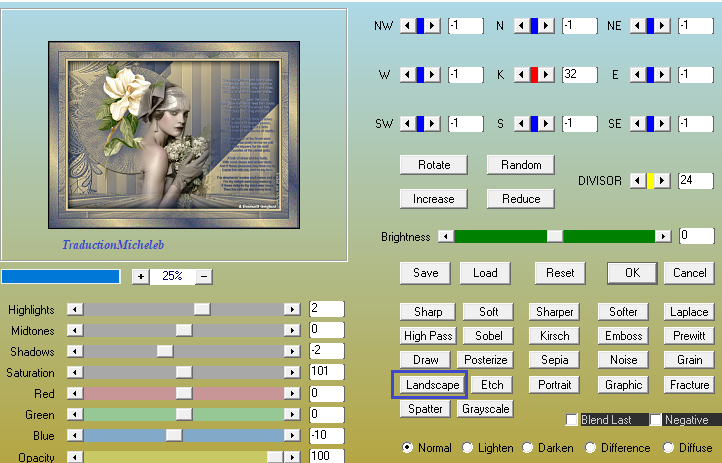Image resolution: width=722 pixels, height=463 pixels.
Task: Apply the Spatter preset
Action: (x=425, y=409)
